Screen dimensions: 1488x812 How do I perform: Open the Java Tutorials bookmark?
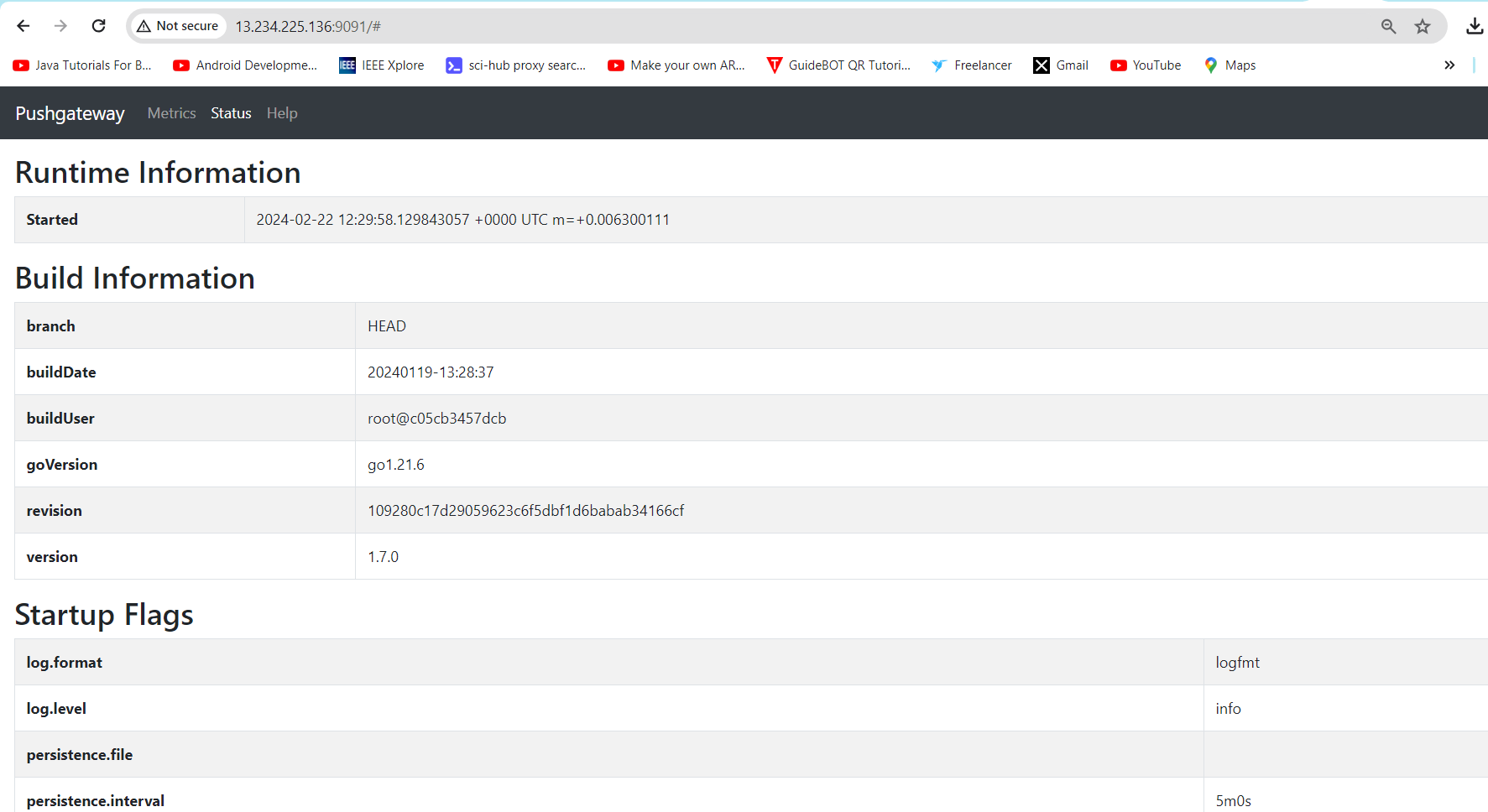(x=82, y=65)
